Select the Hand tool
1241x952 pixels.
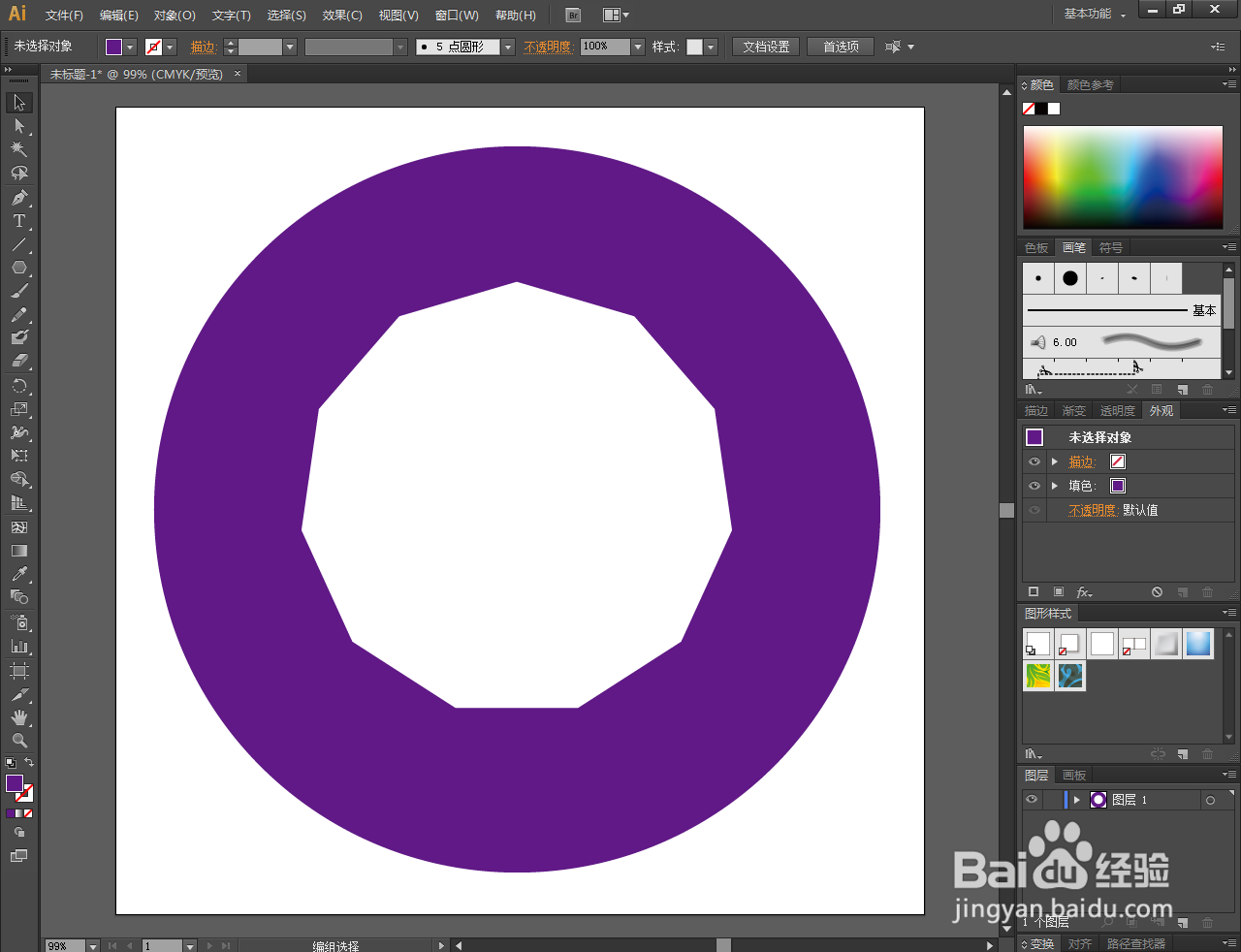point(19,717)
